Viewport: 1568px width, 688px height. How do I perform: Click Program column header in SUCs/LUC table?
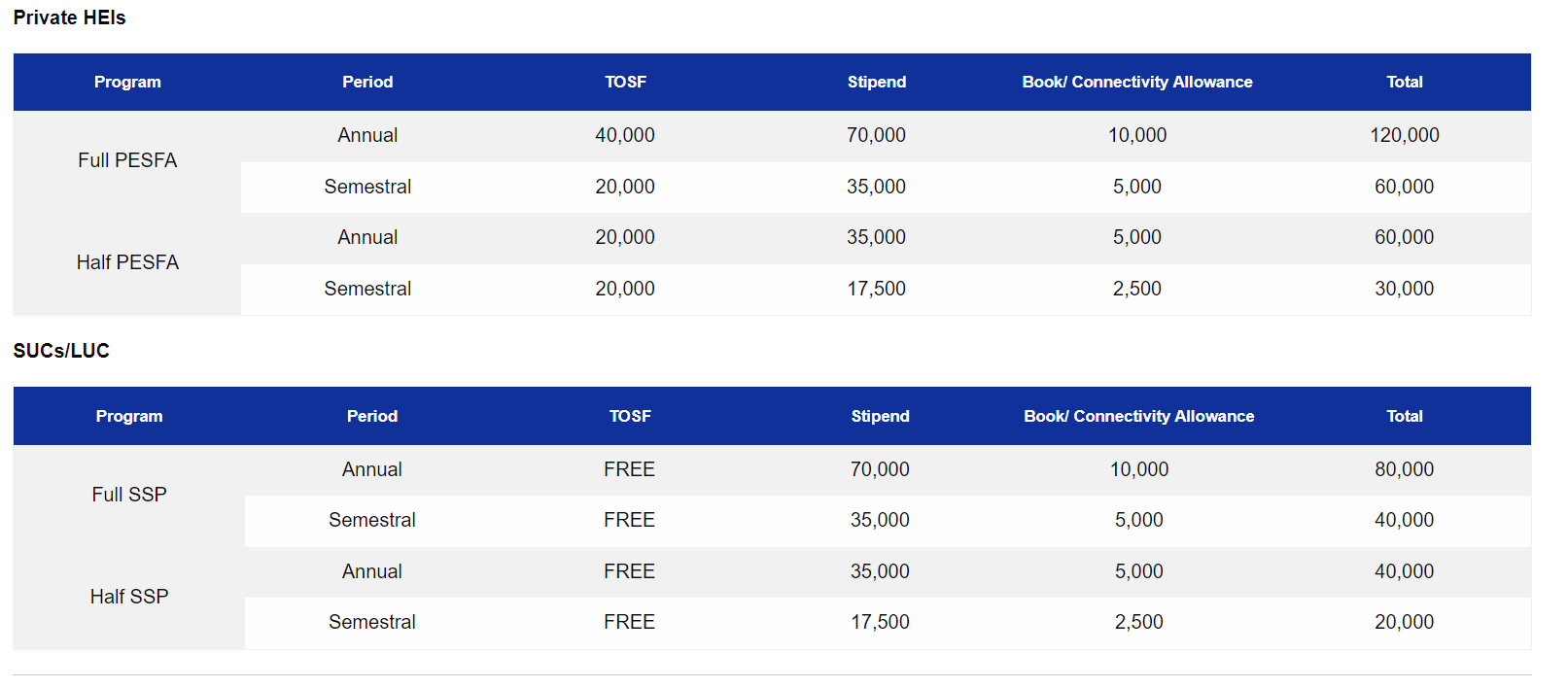(x=129, y=416)
